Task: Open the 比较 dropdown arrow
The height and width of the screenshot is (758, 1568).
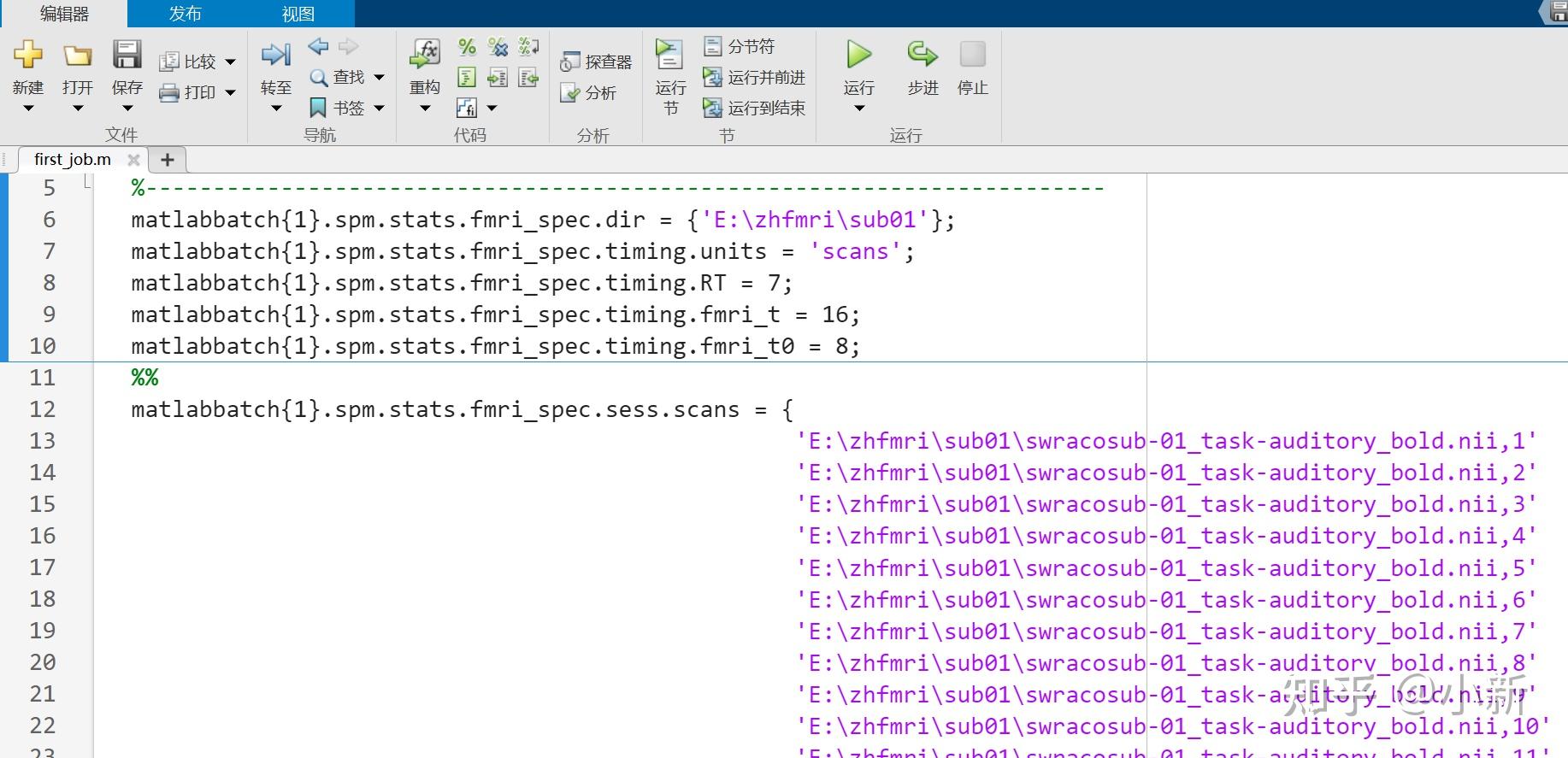Action: click(230, 62)
